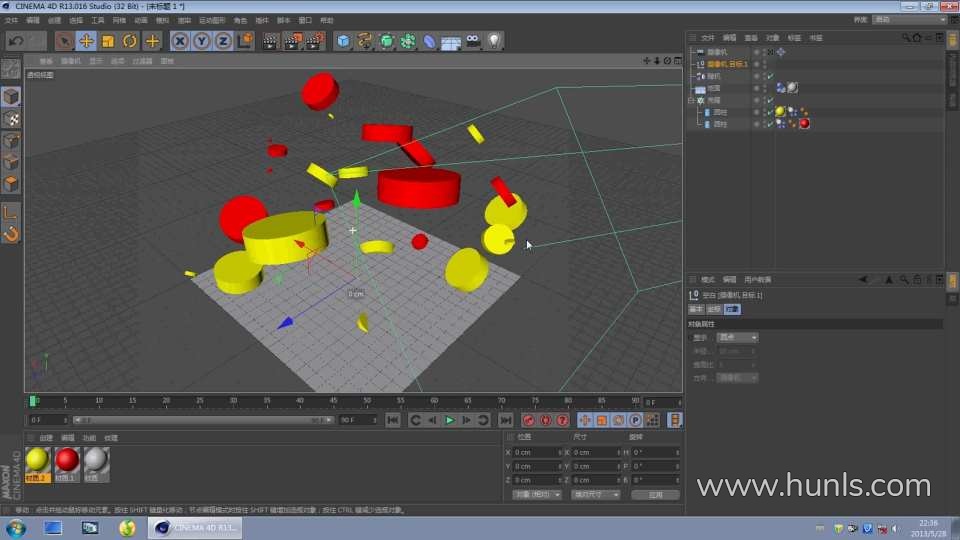Click the record active objects keyframe button
Image resolution: width=960 pixels, height=540 pixels.
pos(528,420)
